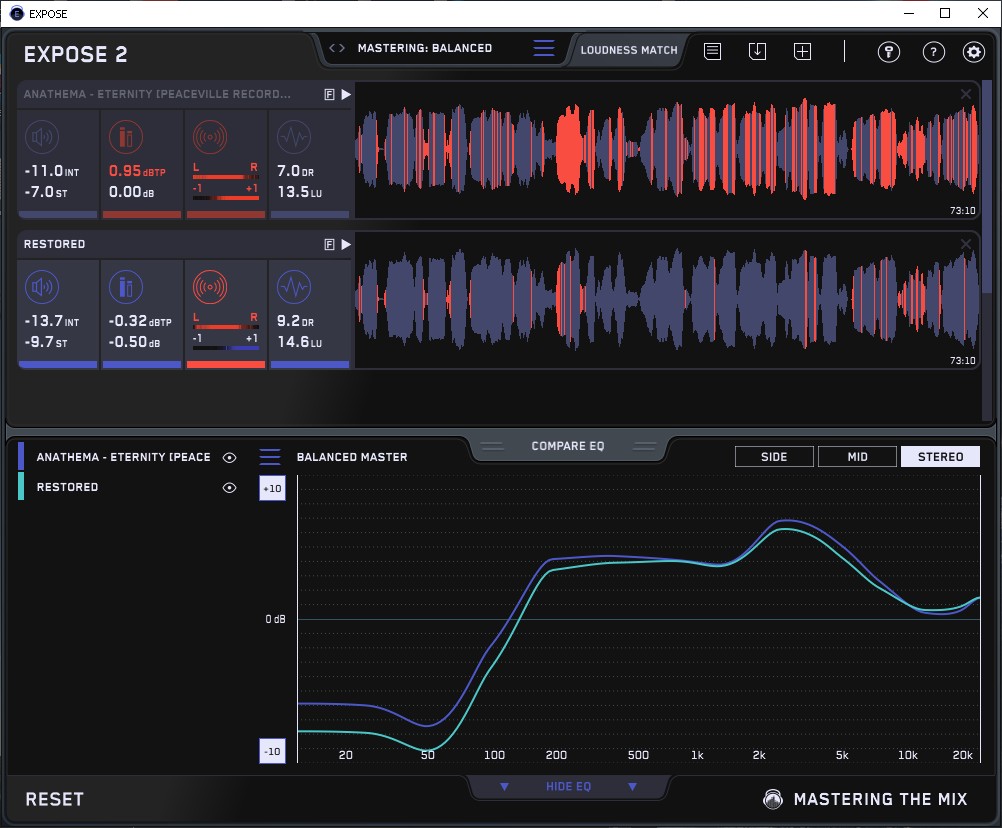This screenshot has width=1002, height=828.
Task: Switch the EQ view to Mid
Action: 857,457
